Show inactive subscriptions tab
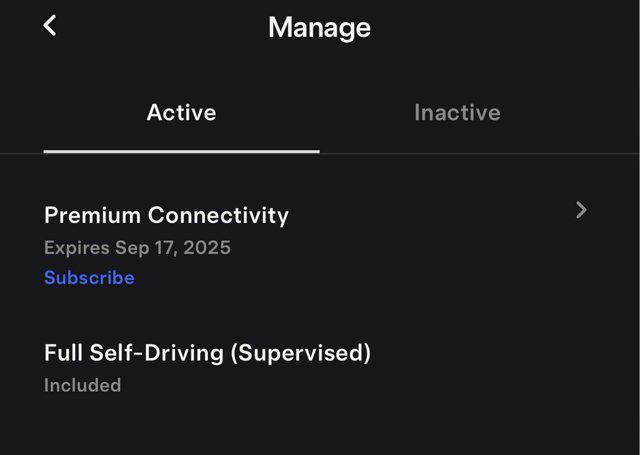The height and width of the screenshot is (455, 640). (x=457, y=112)
